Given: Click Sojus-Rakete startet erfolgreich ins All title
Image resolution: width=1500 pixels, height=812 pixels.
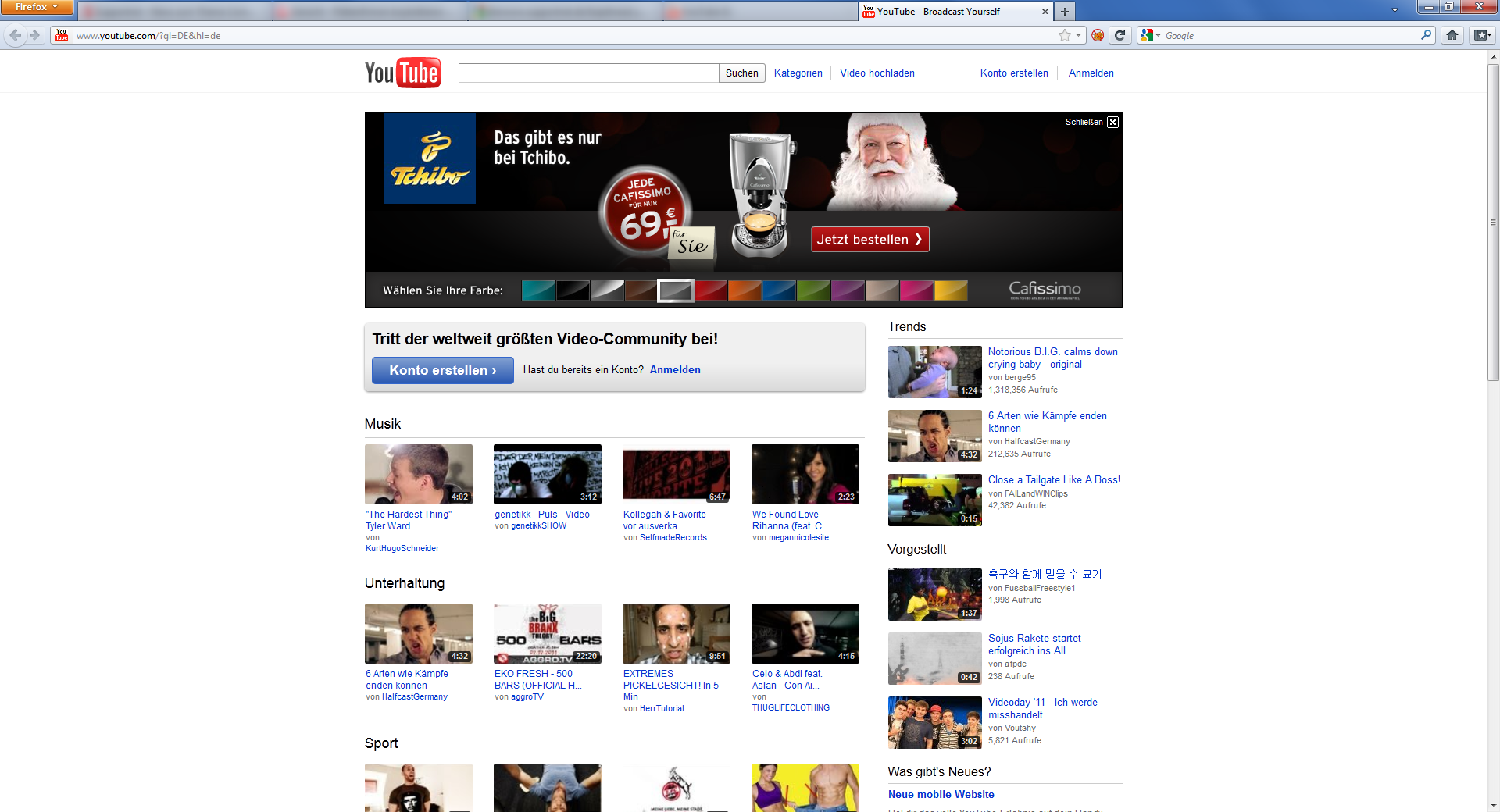Looking at the screenshot, I should tap(1034, 645).
